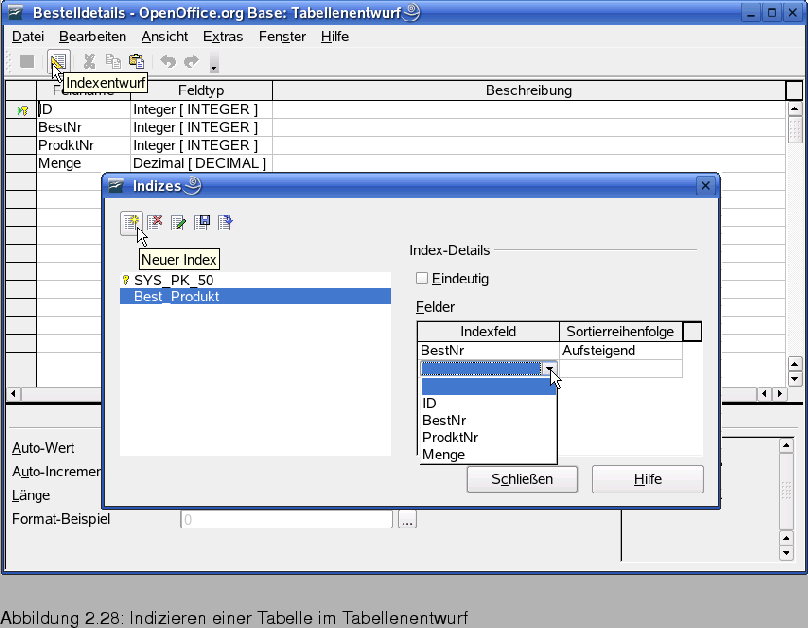Open the Indexfeld dropdown arrow
Screen dimensions: 808x628
pyautogui.click(x=549, y=369)
